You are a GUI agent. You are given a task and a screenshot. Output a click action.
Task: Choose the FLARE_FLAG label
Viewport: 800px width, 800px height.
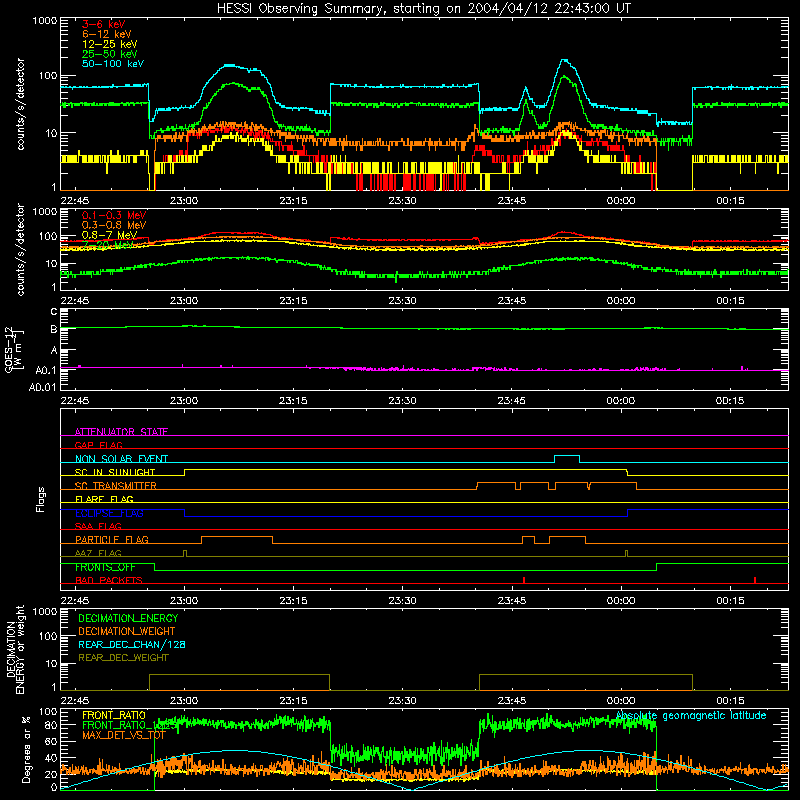click(x=104, y=499)
